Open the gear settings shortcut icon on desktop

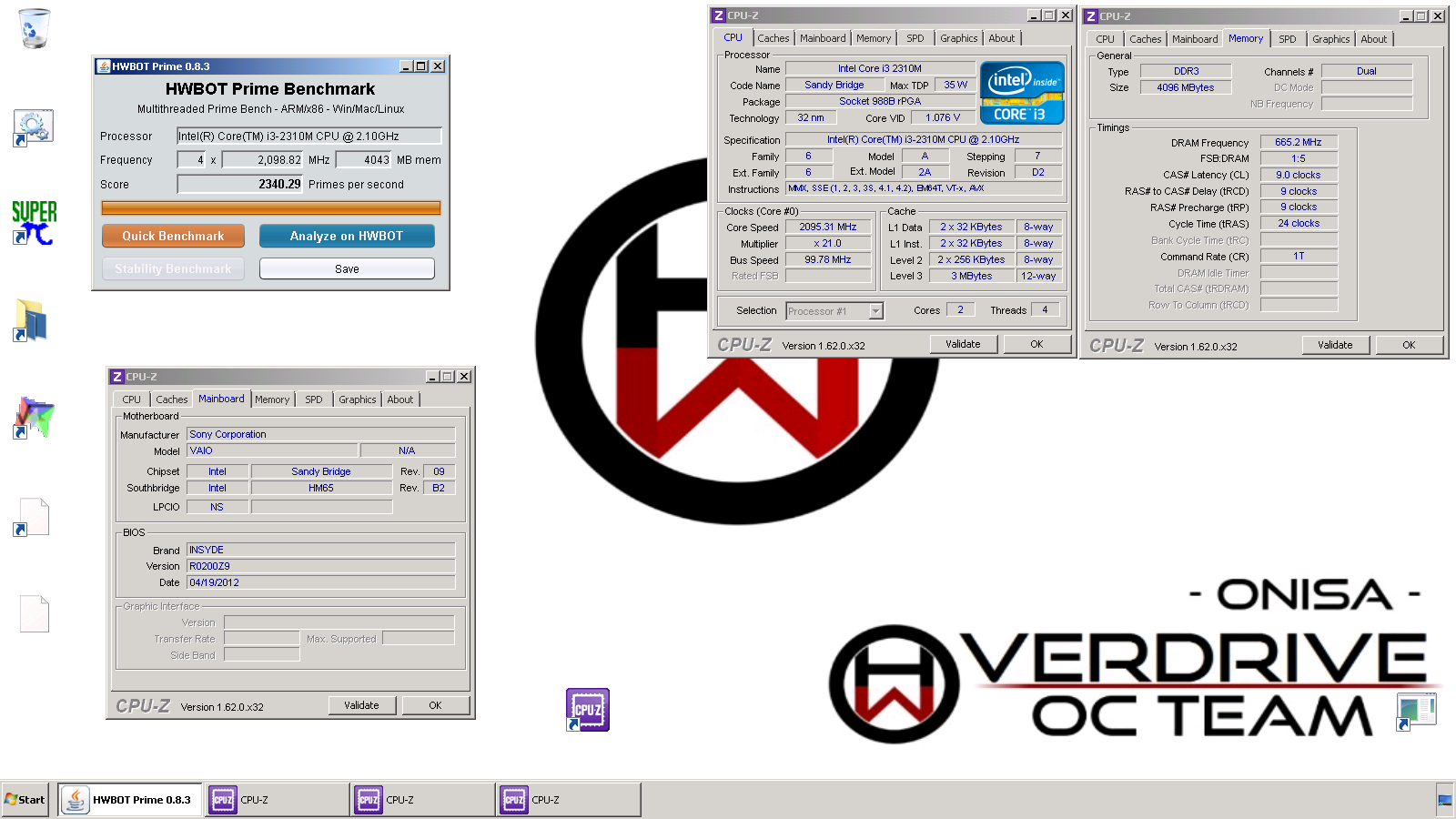coord(33,127)
